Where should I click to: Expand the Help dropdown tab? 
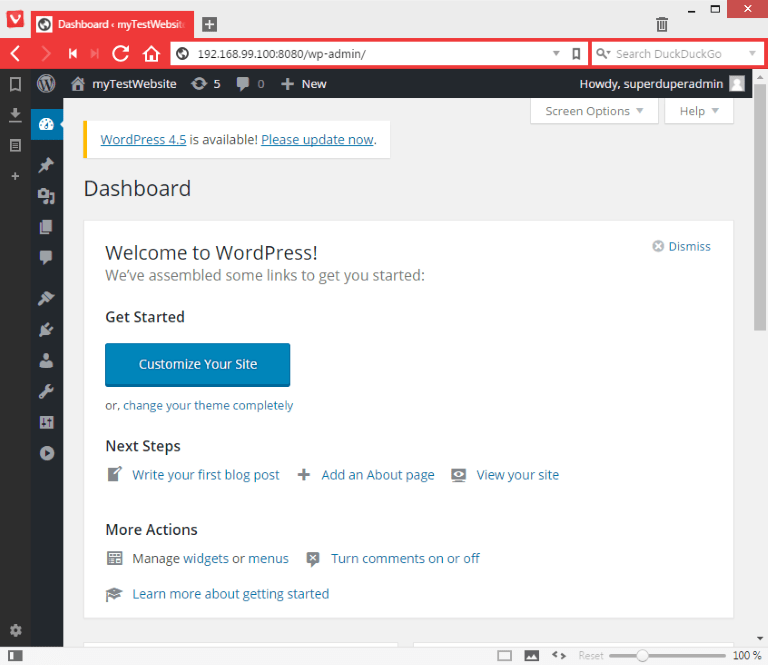pyautogui.click(x=699, y=111)
